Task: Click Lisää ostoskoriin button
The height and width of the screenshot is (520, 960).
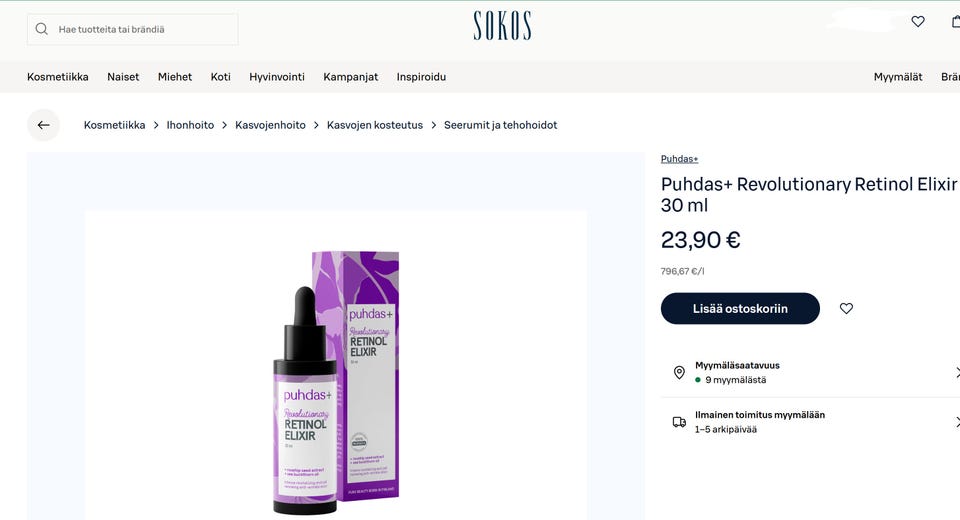Action: (x=740, y=309)
